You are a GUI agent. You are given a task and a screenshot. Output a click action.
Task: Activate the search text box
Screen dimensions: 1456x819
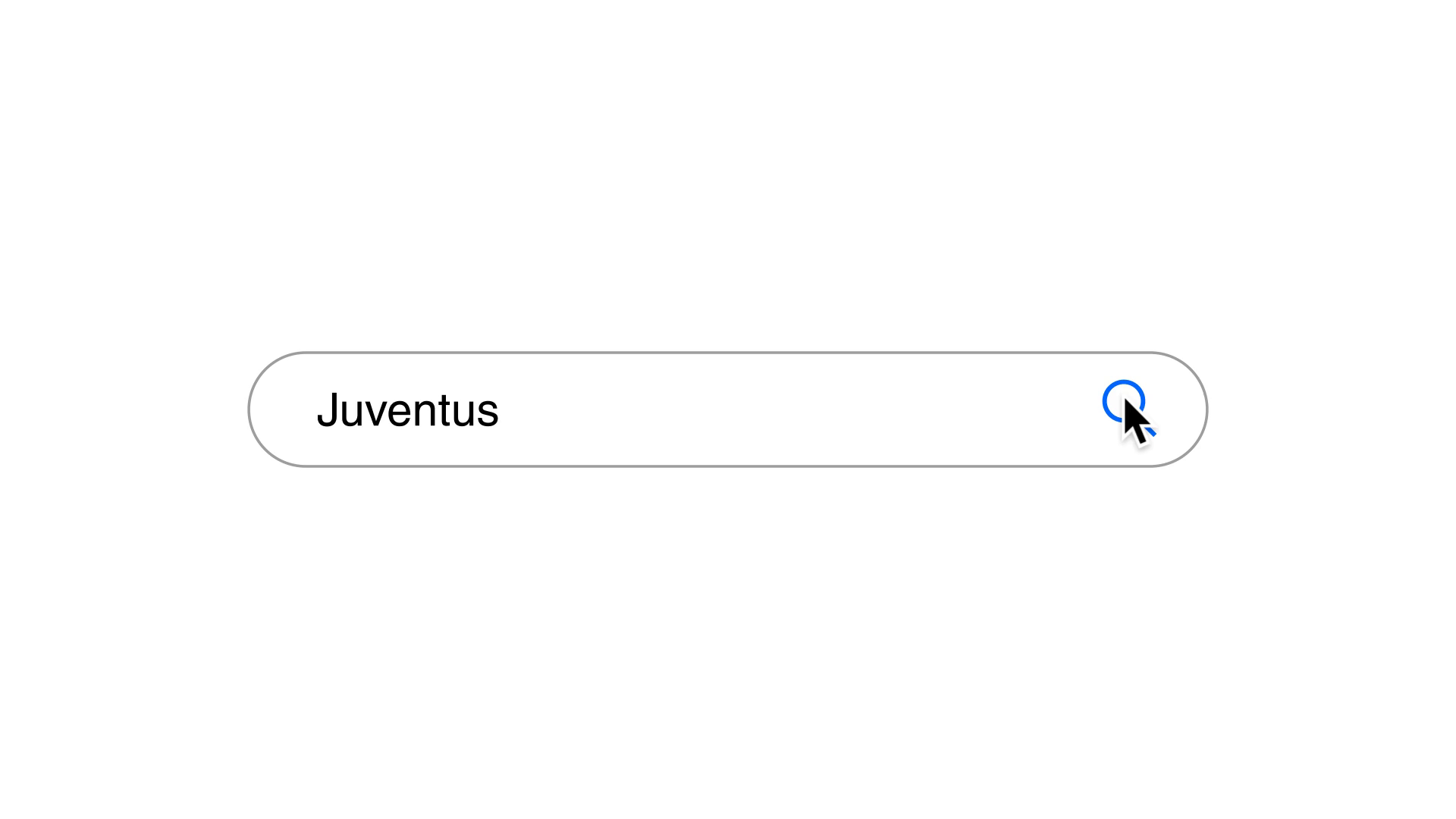pyautogui.click(x=728, y=409)
